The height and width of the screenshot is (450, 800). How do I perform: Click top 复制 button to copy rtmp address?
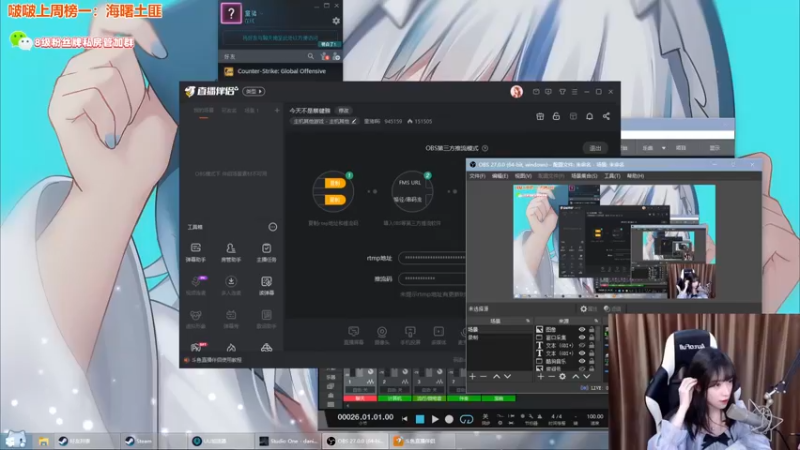click(335, 183)
